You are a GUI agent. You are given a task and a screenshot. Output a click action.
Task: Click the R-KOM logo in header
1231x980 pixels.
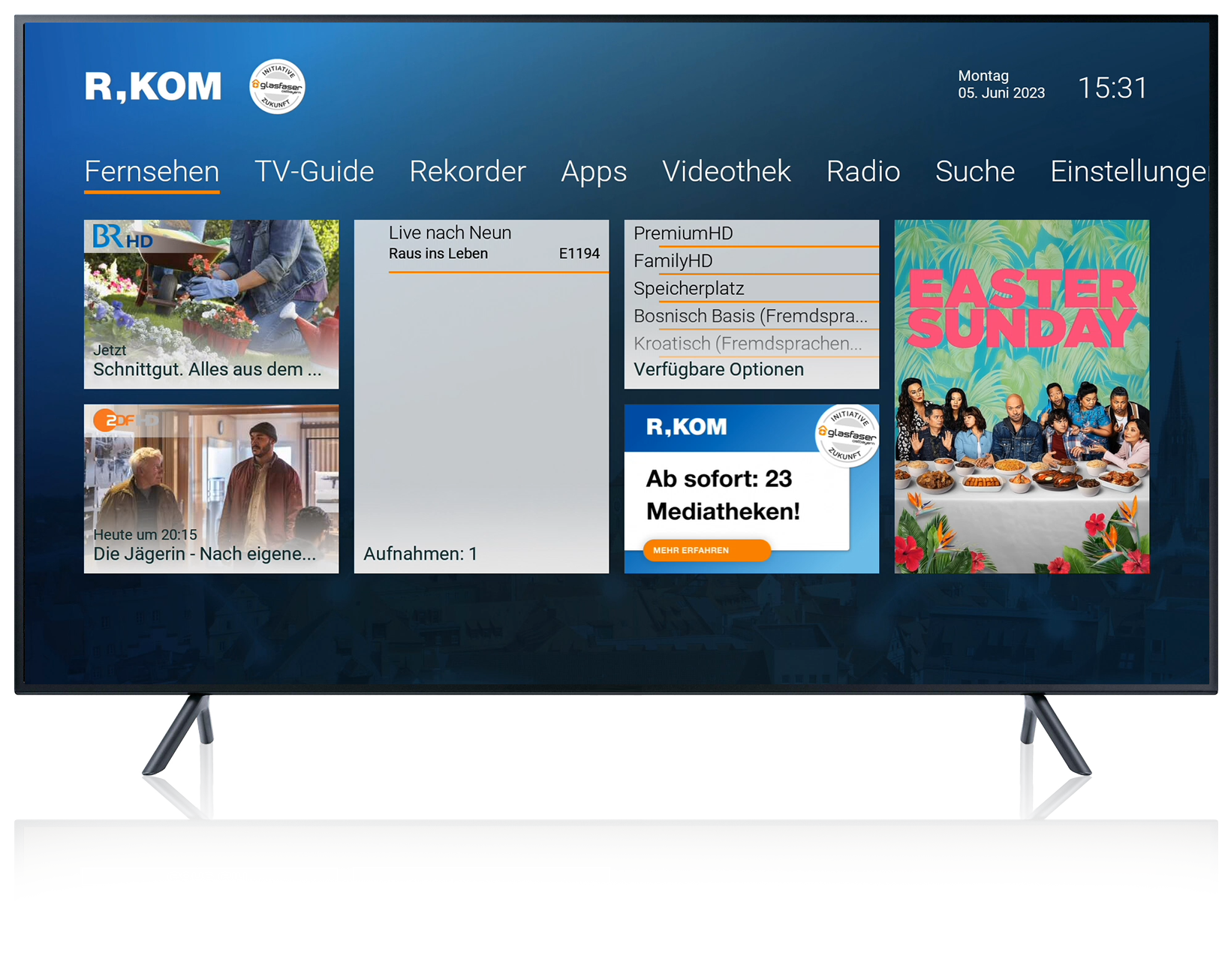(153, 87)
